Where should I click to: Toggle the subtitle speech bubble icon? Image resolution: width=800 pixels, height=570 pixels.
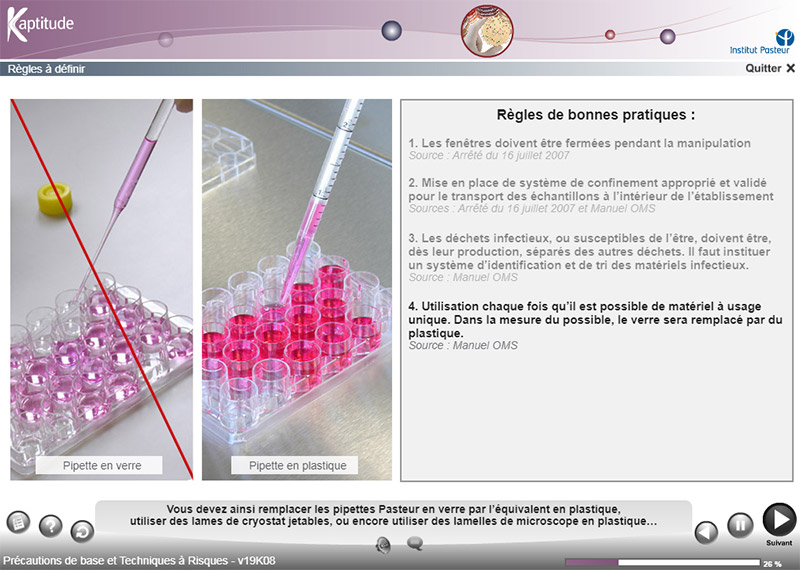(415, 544)
